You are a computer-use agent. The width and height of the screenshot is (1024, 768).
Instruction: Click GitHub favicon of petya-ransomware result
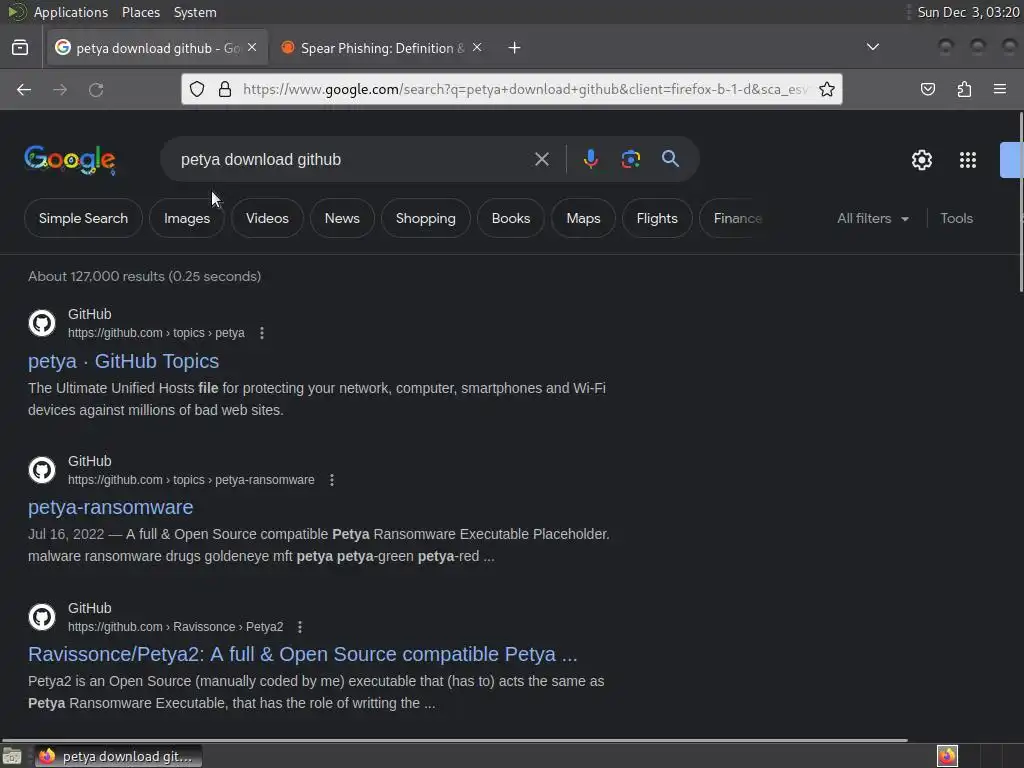pos(42,470)
